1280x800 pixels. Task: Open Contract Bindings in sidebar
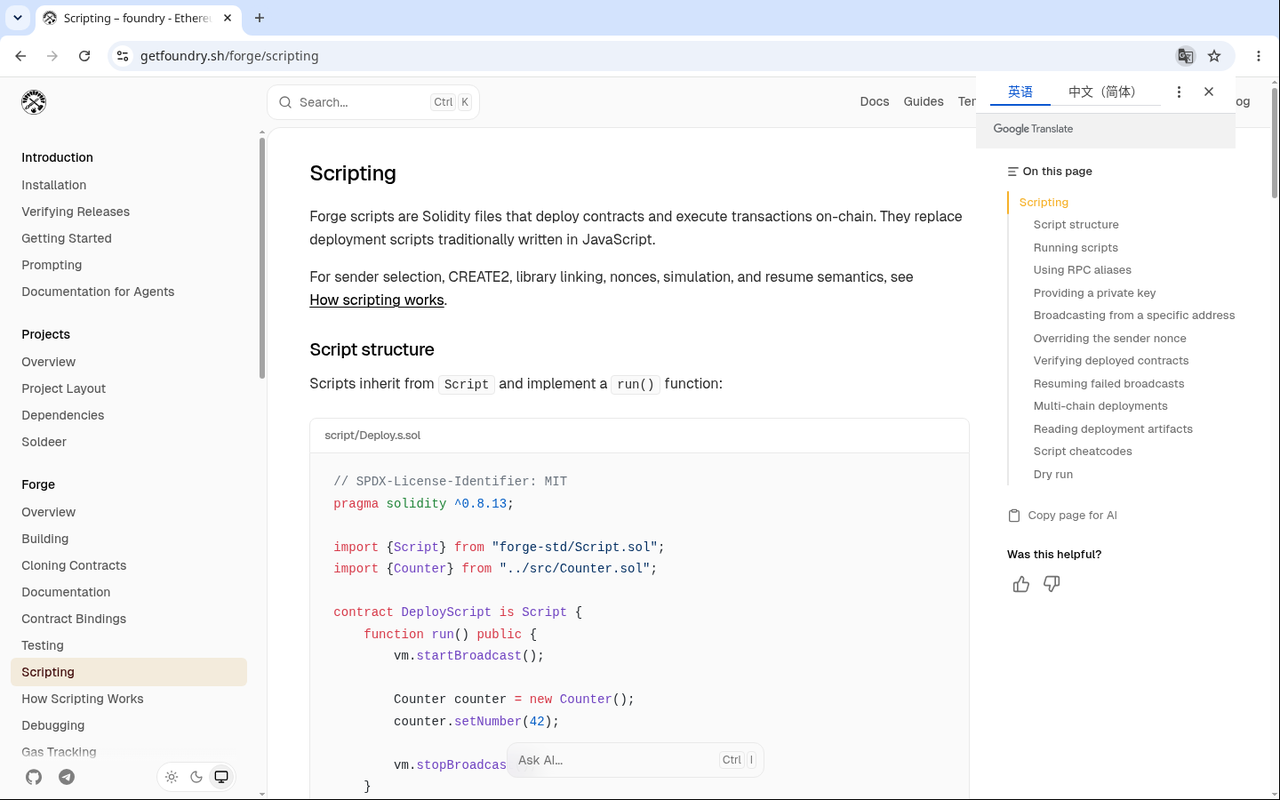tap(74, 619)
